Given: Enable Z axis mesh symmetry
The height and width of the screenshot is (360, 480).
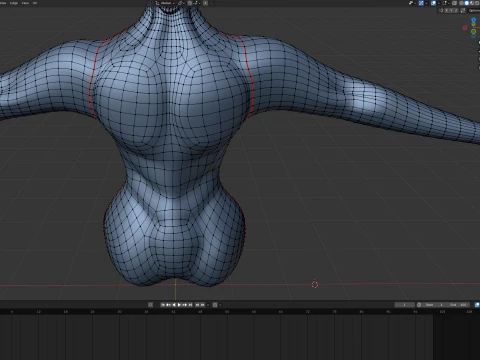Looking at the screenshot, I should tap(456, 10).
